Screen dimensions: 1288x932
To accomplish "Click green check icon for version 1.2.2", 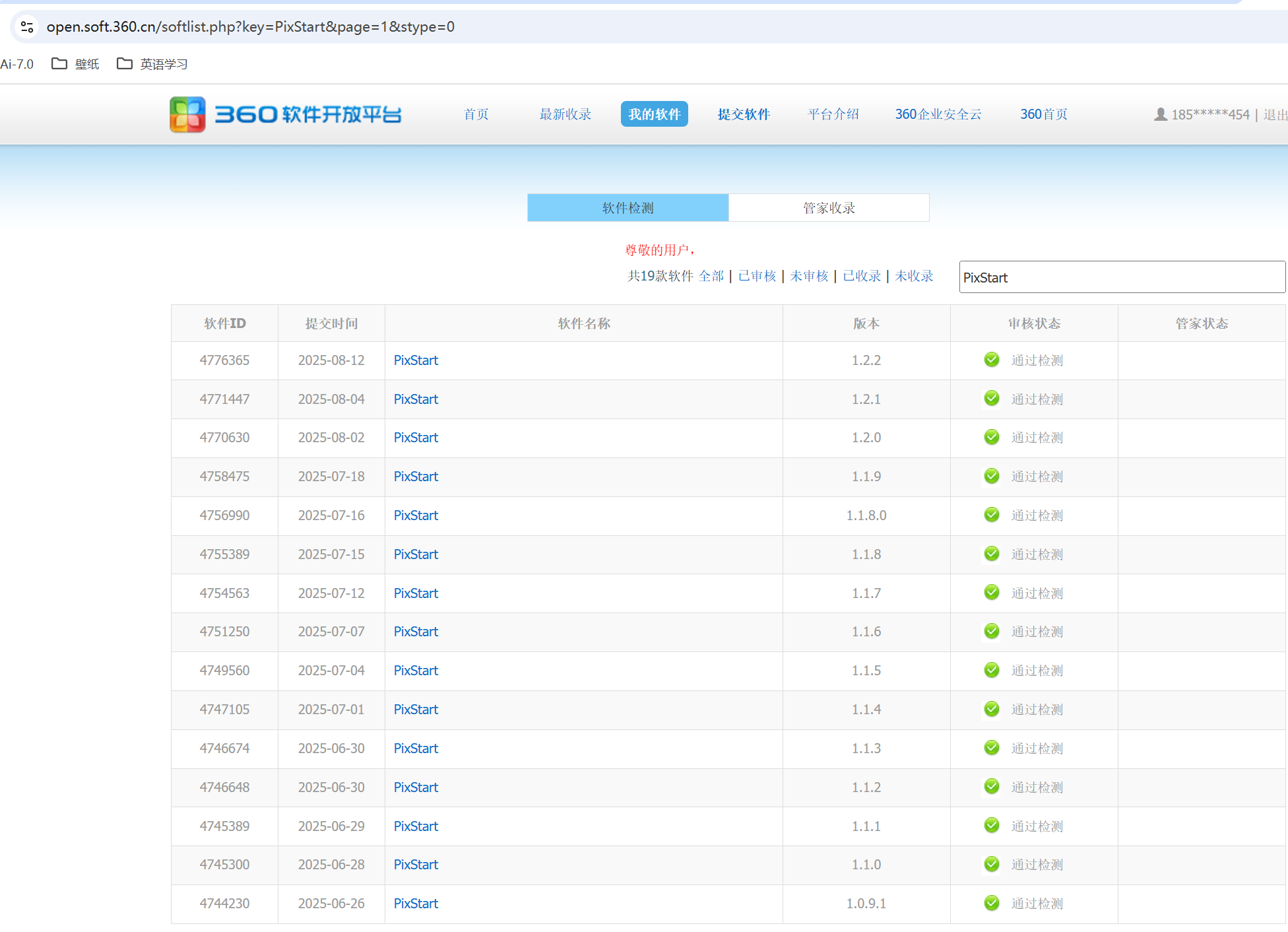I will [991, 360].
